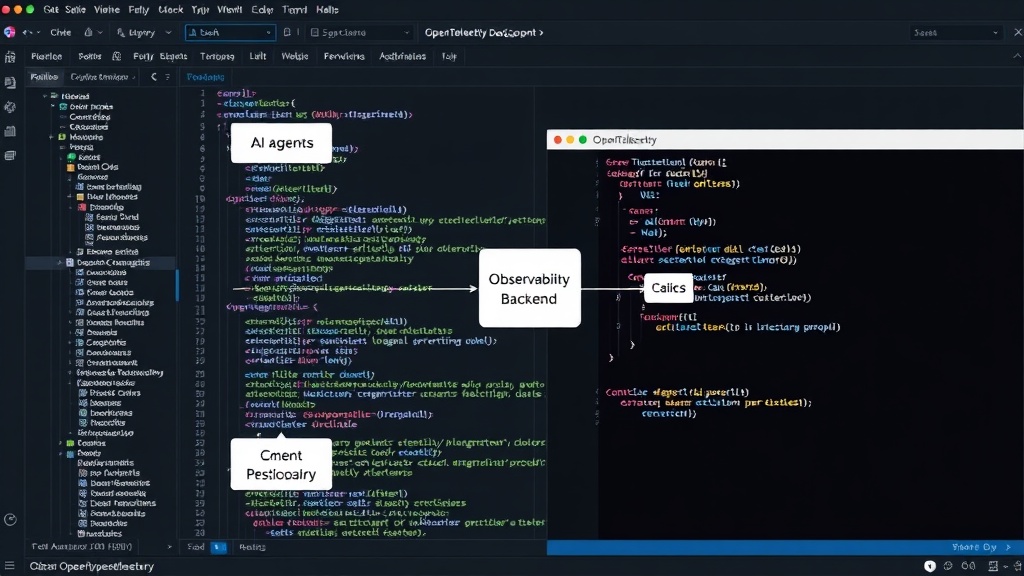Click the white shield icon in bottom-right status
The height and width of the screenshot is (576, 1024).
930,566
